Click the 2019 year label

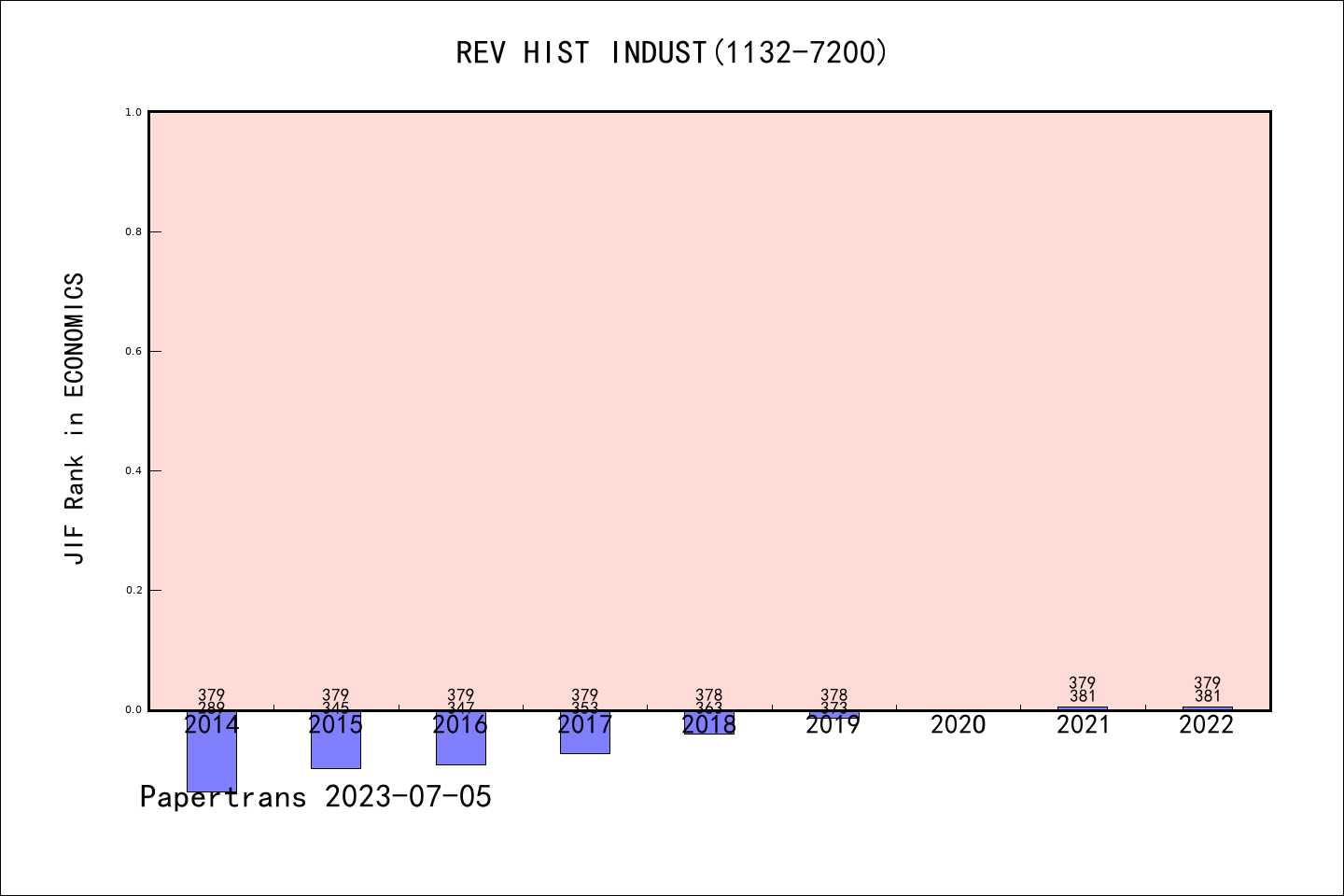pos(833,725)
